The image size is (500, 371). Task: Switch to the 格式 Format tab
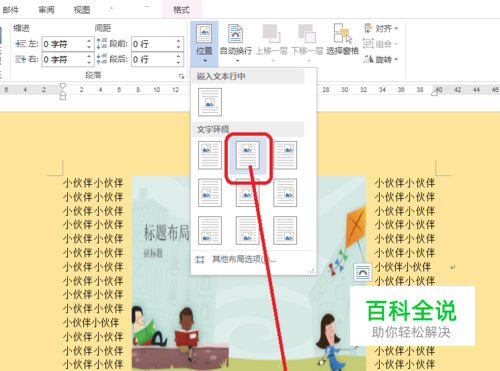coord(181,10)
